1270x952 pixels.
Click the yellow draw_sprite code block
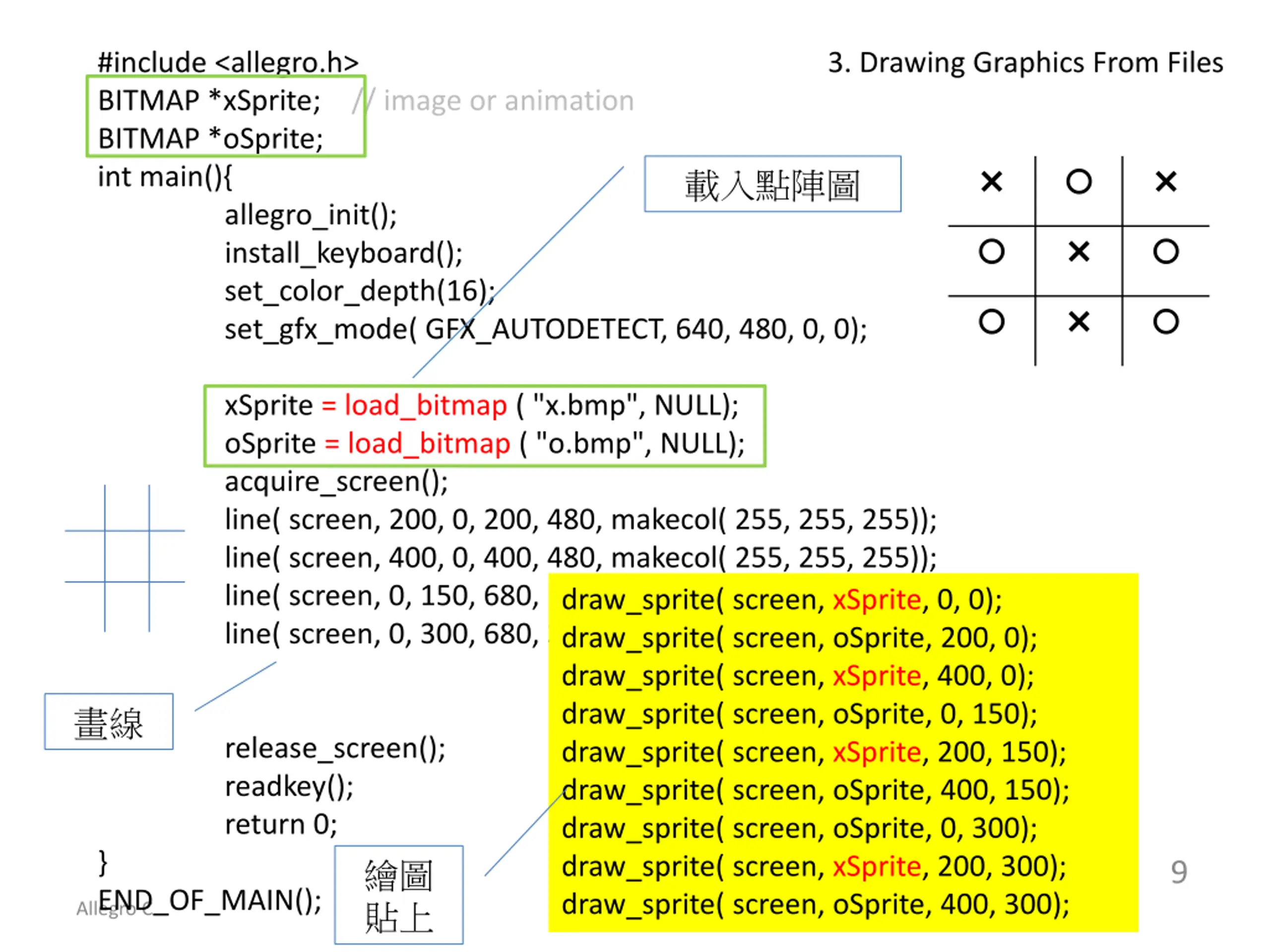(x=842, y=752)
